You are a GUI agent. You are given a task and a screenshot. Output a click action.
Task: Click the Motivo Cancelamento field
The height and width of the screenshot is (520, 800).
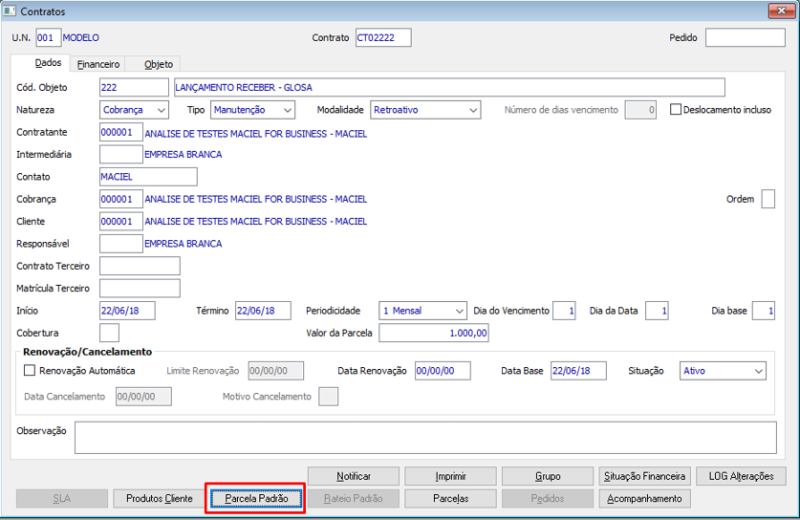click(x=328, y=397)
